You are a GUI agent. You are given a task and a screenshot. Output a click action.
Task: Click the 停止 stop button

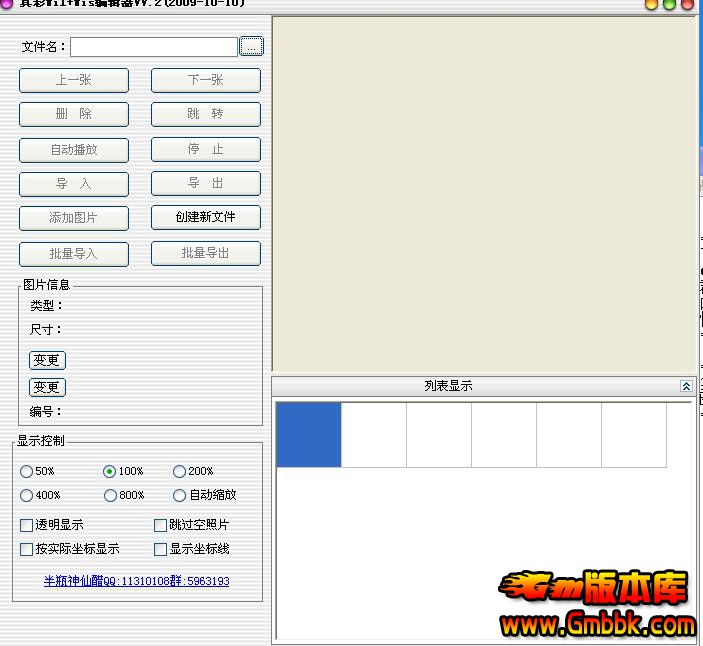[x=206, y=149]
